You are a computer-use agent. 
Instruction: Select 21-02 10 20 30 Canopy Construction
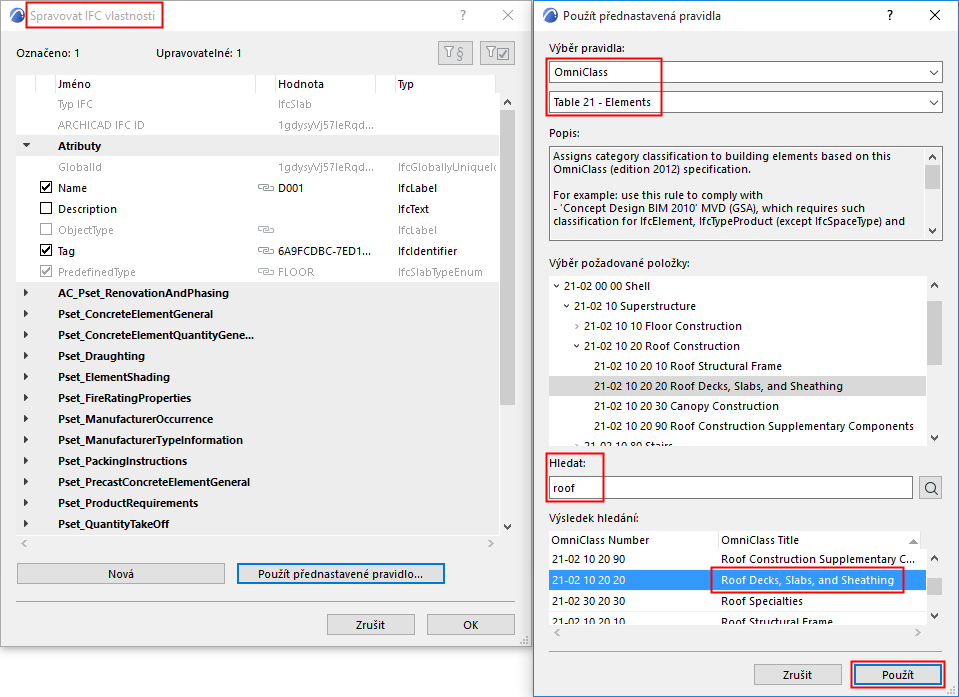[x=686, y=406]
